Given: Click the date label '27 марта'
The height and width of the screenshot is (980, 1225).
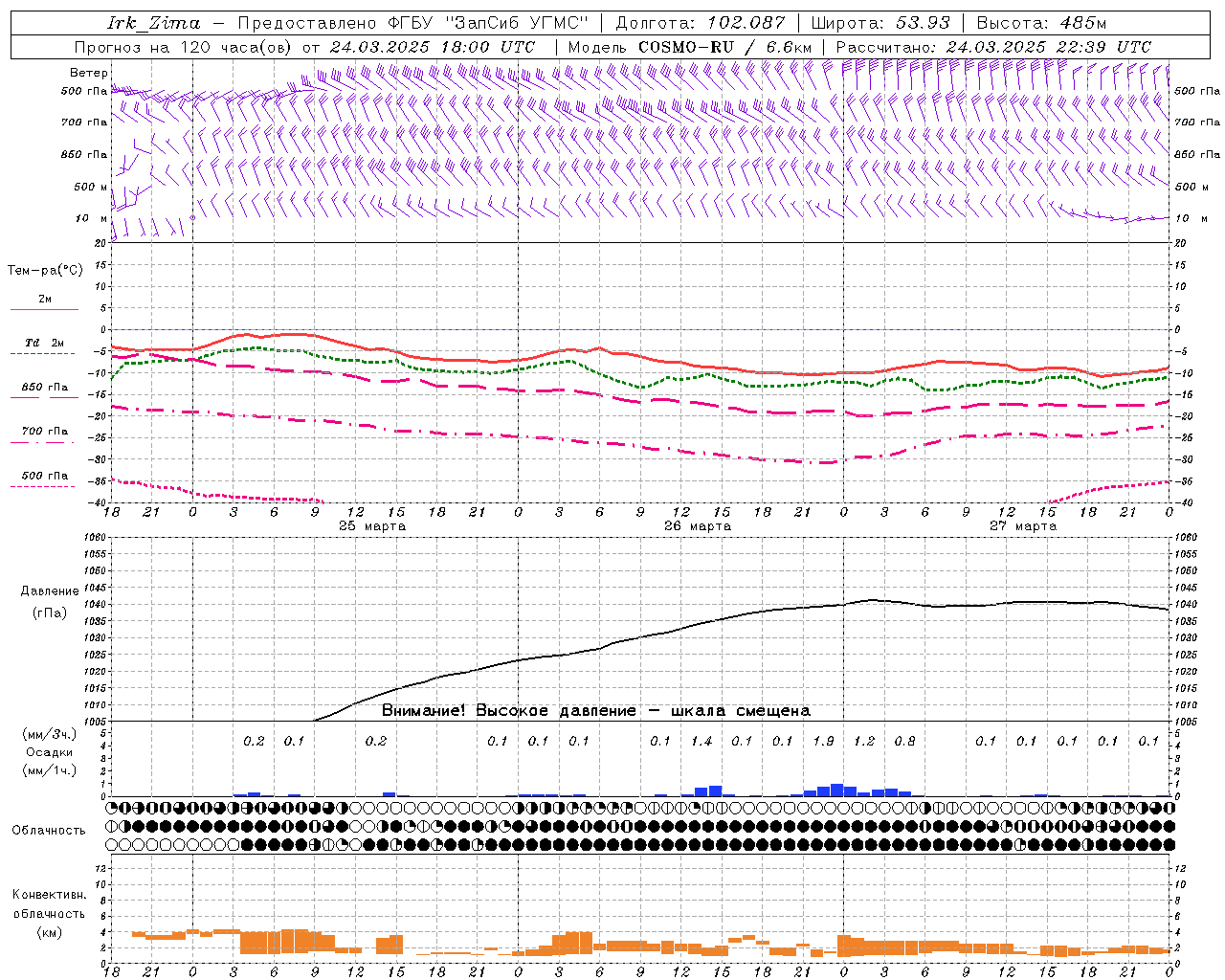Looking at the screenshot, I should [x=1023, y=526].
